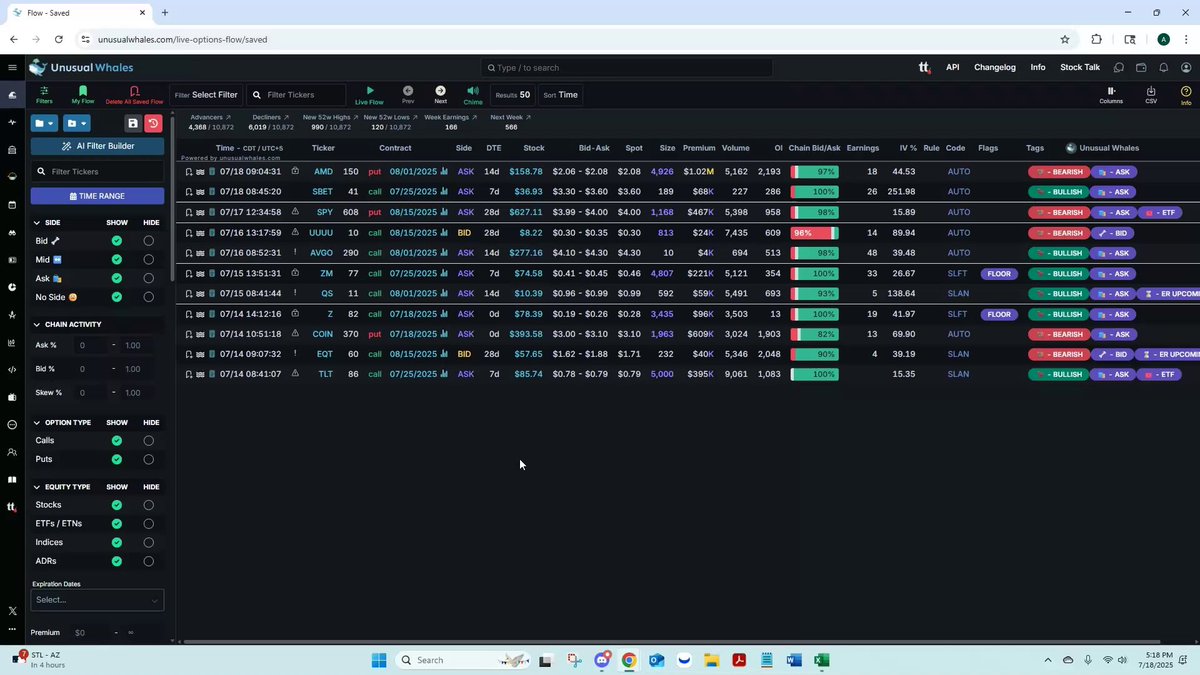Open the second blue folder dropdown
Screen dimensions: 1200x675
coord(77,123)
